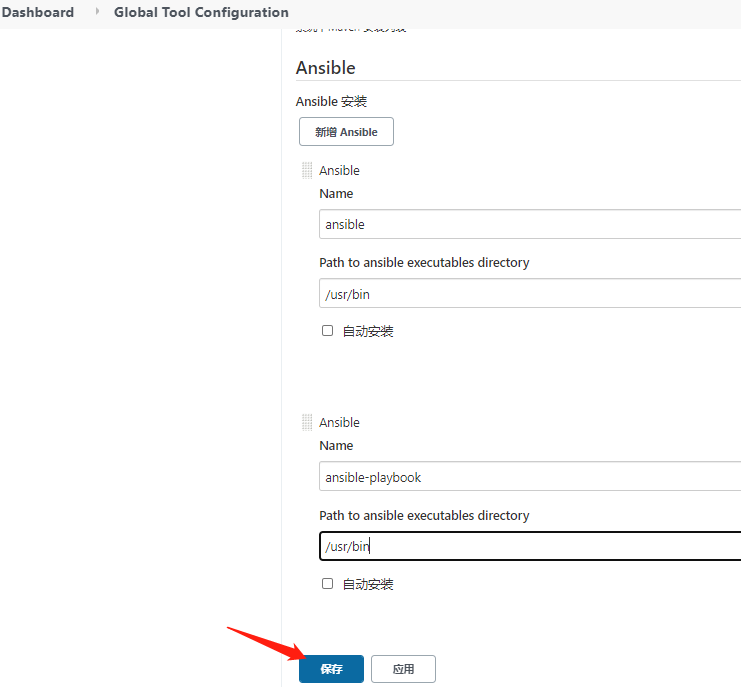Go to the Dashboard breadcrumb
This screenshot has width=741, height=687.
tap(38, 12)
